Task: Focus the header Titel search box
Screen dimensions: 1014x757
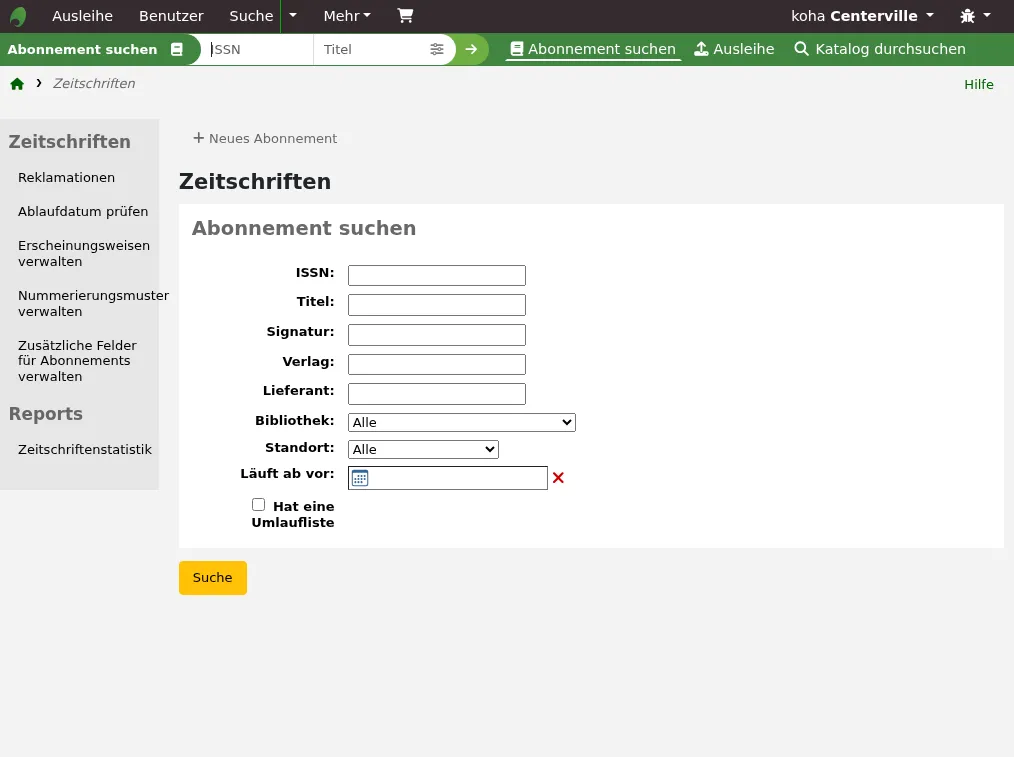Action: tap(372, 49)
